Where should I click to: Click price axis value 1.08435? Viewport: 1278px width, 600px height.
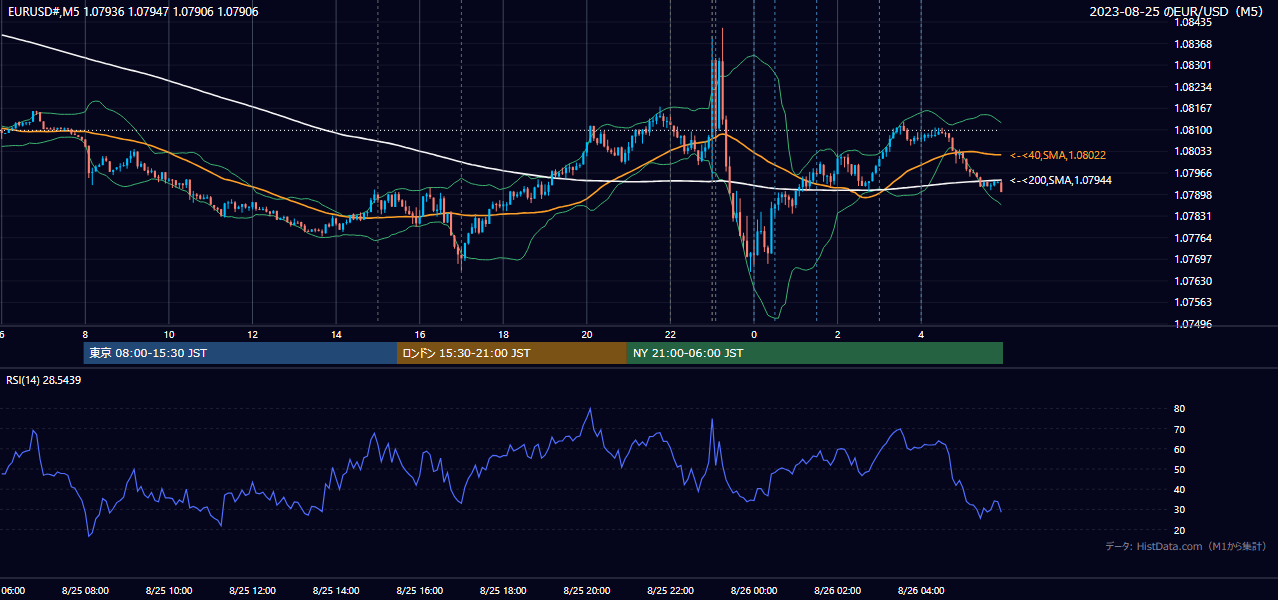(1193, 22)
